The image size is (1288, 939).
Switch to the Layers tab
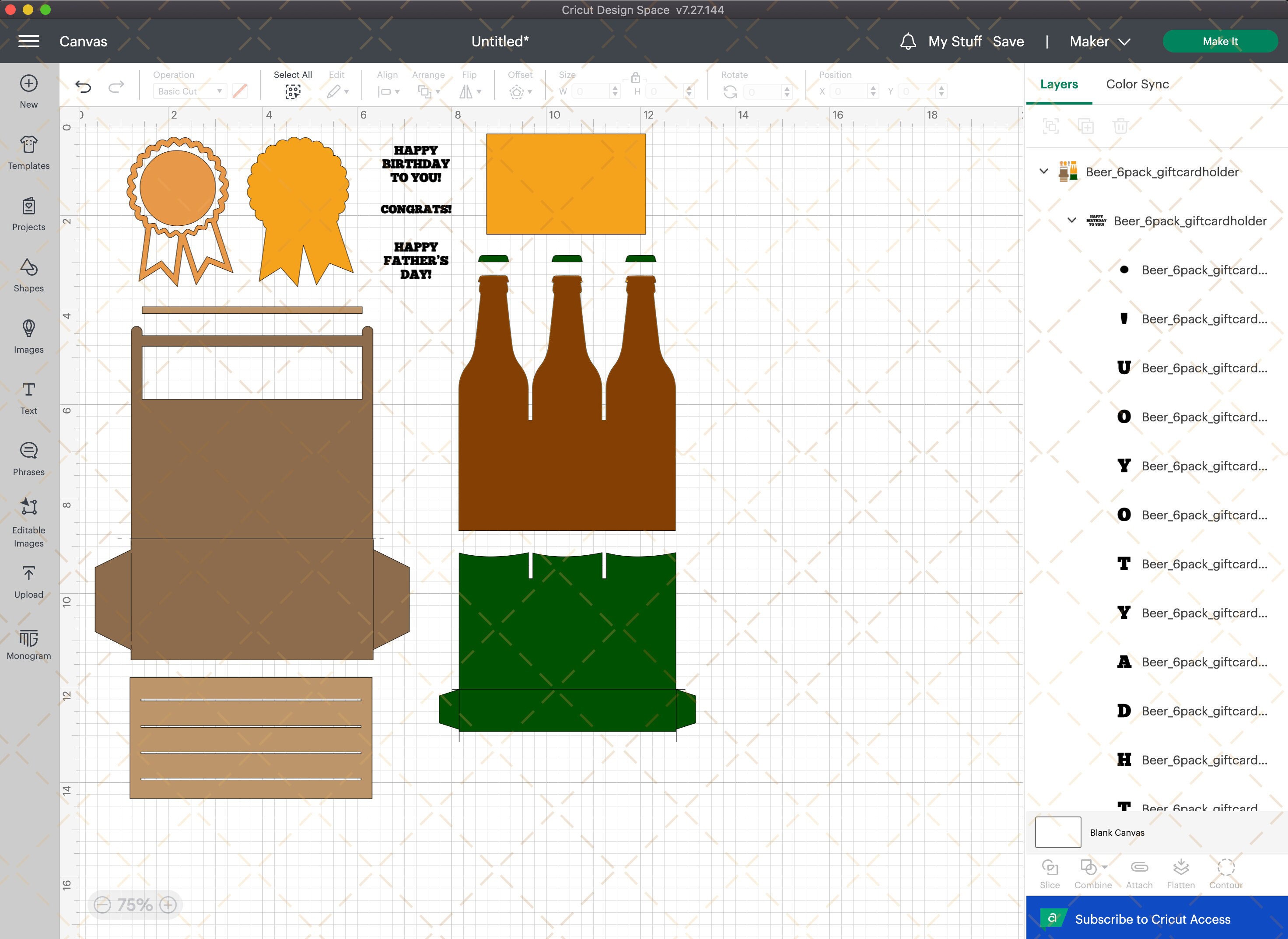click(x=1059, y=84)
